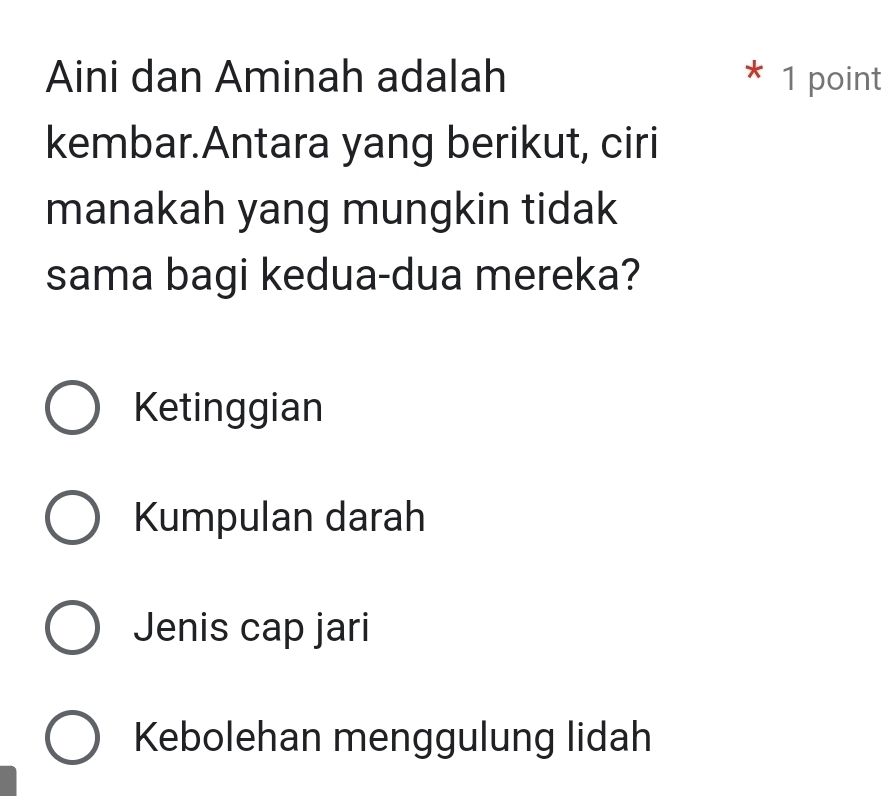Tap the Kebolehan menggulung lidah label text

click(392, 738)
